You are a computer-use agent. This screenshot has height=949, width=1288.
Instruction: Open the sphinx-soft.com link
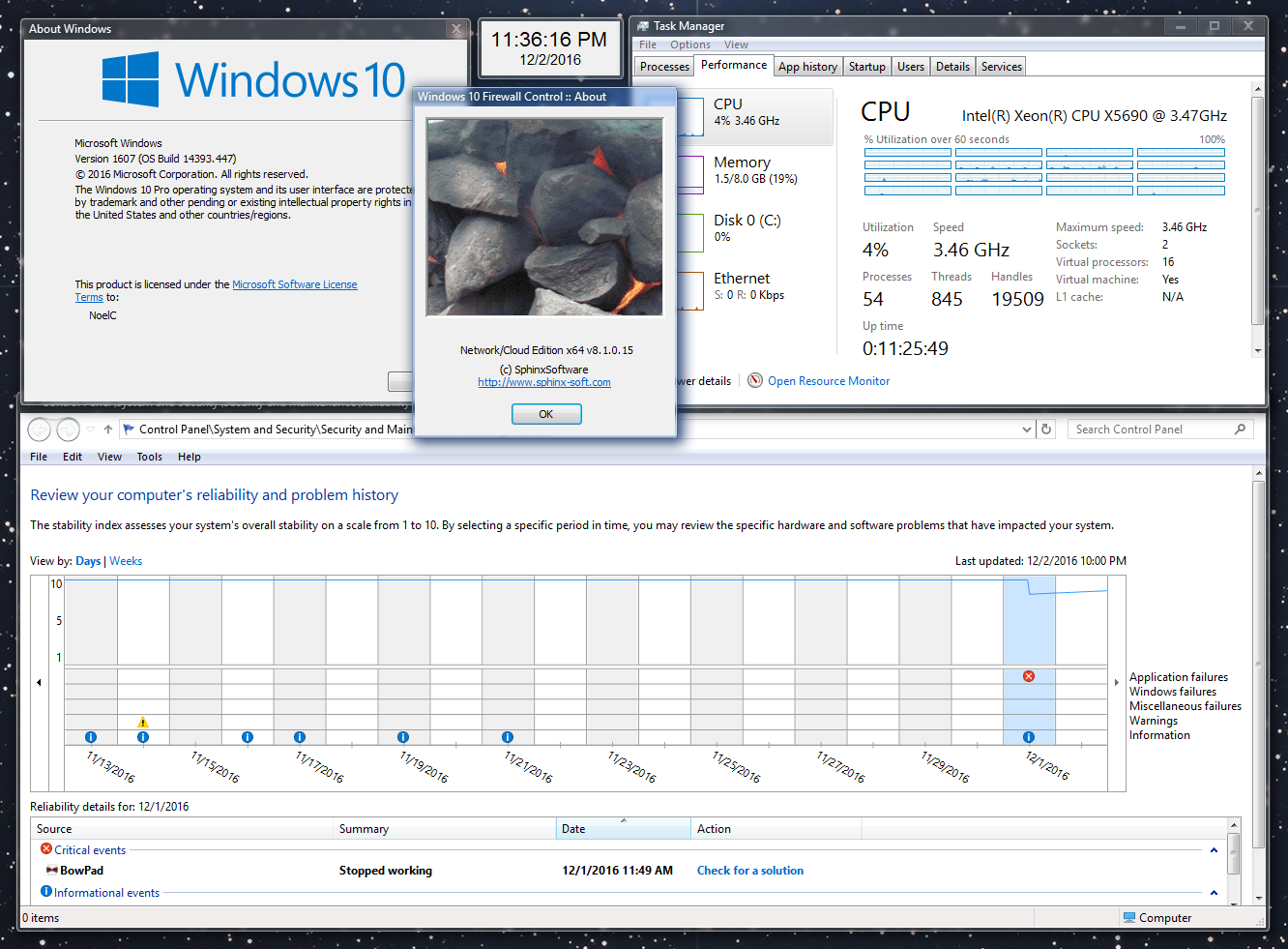[x=544, y=382]
